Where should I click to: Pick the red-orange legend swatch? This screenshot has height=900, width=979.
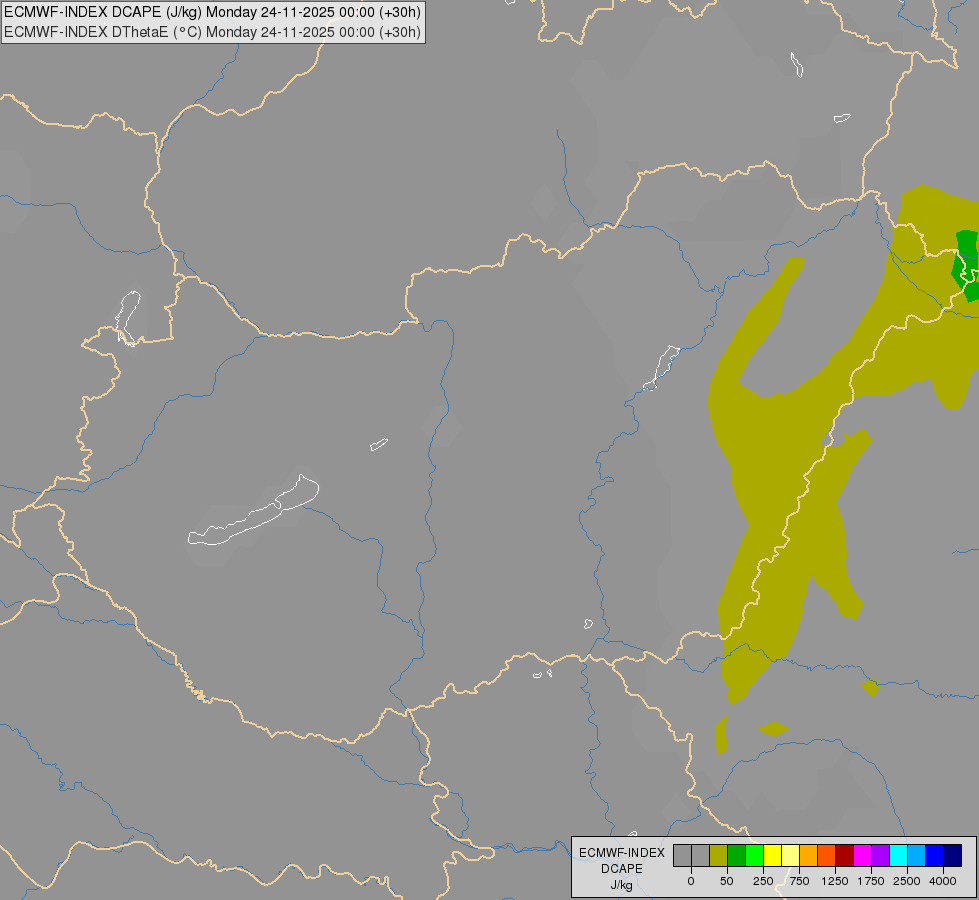tap(827, 855)
